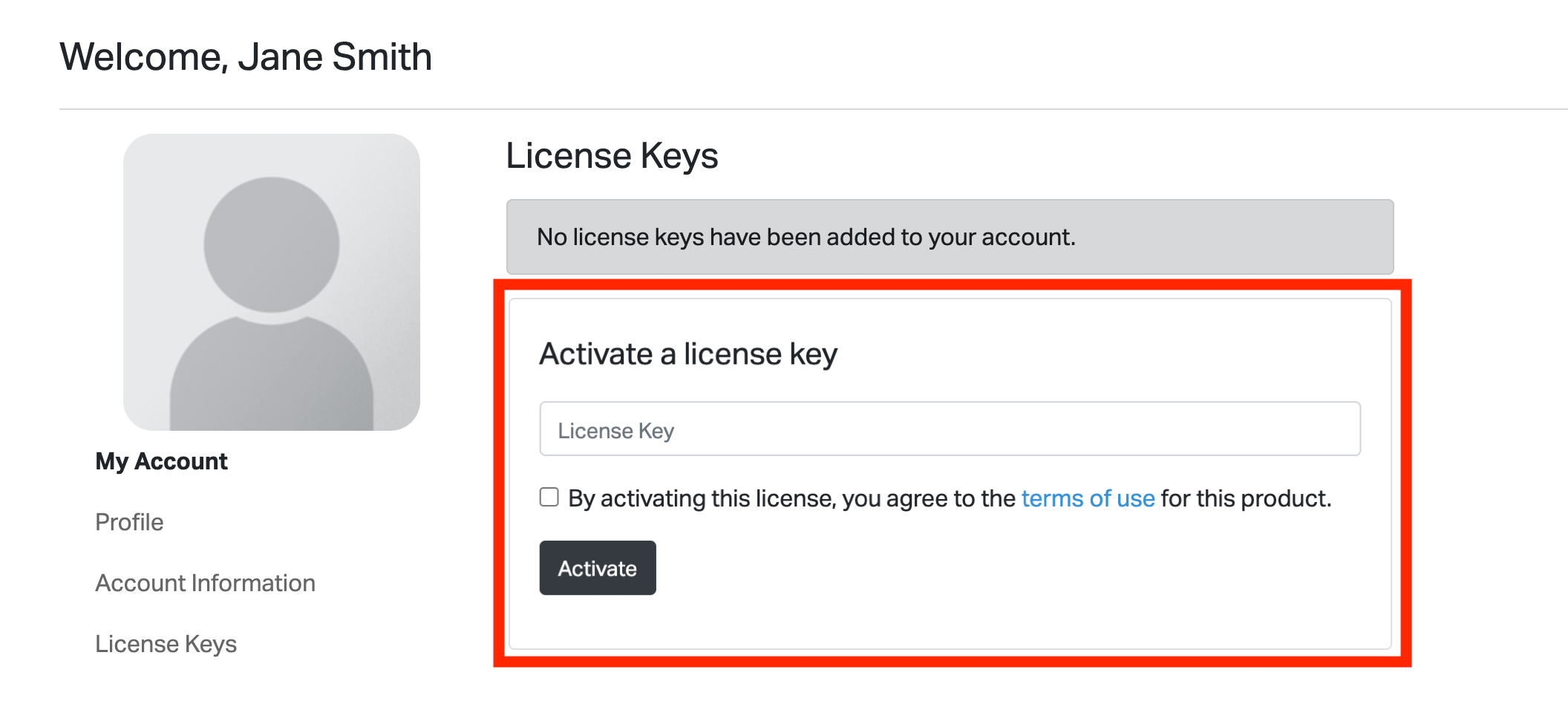Click the horizontal divider below the welcome heading
This screenshot has height=713, width=1568.
coord(814,109)
